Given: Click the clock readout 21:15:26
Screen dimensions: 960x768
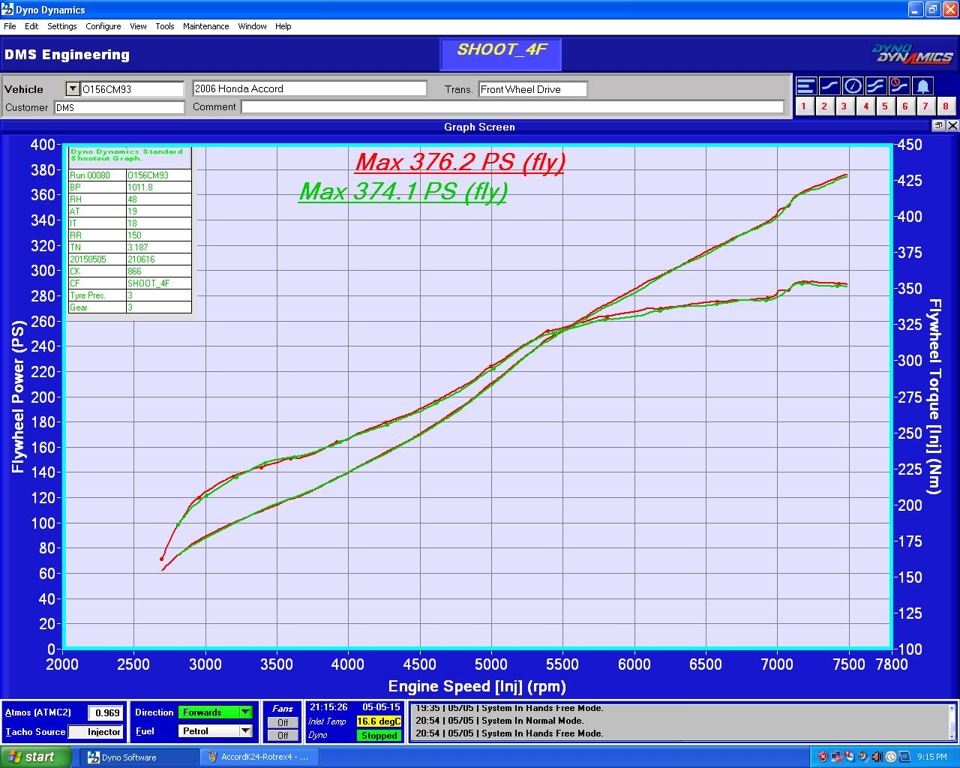Looking at the screenshot, I should coord(329,707).
